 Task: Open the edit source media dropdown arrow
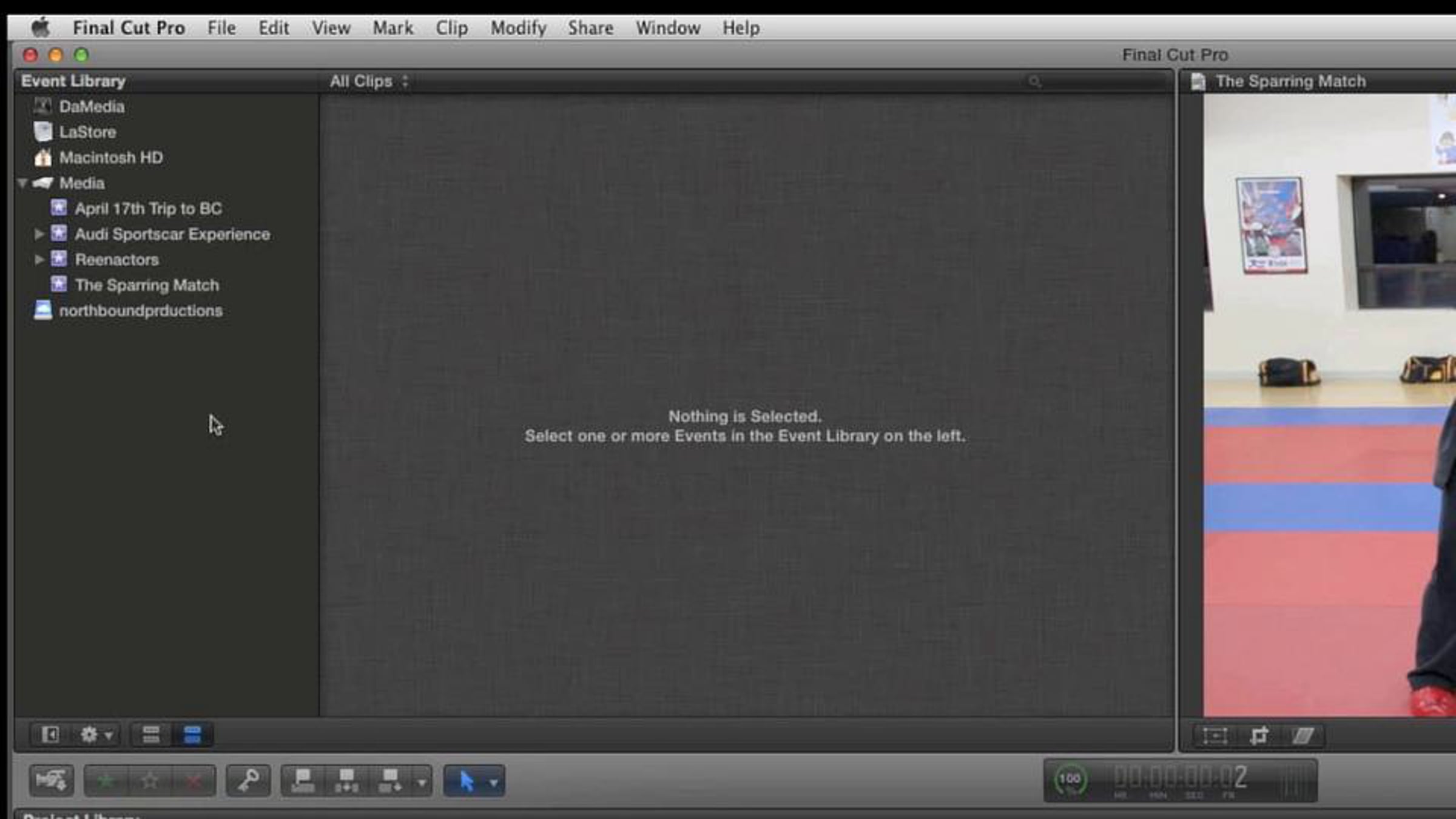point(422,782)
